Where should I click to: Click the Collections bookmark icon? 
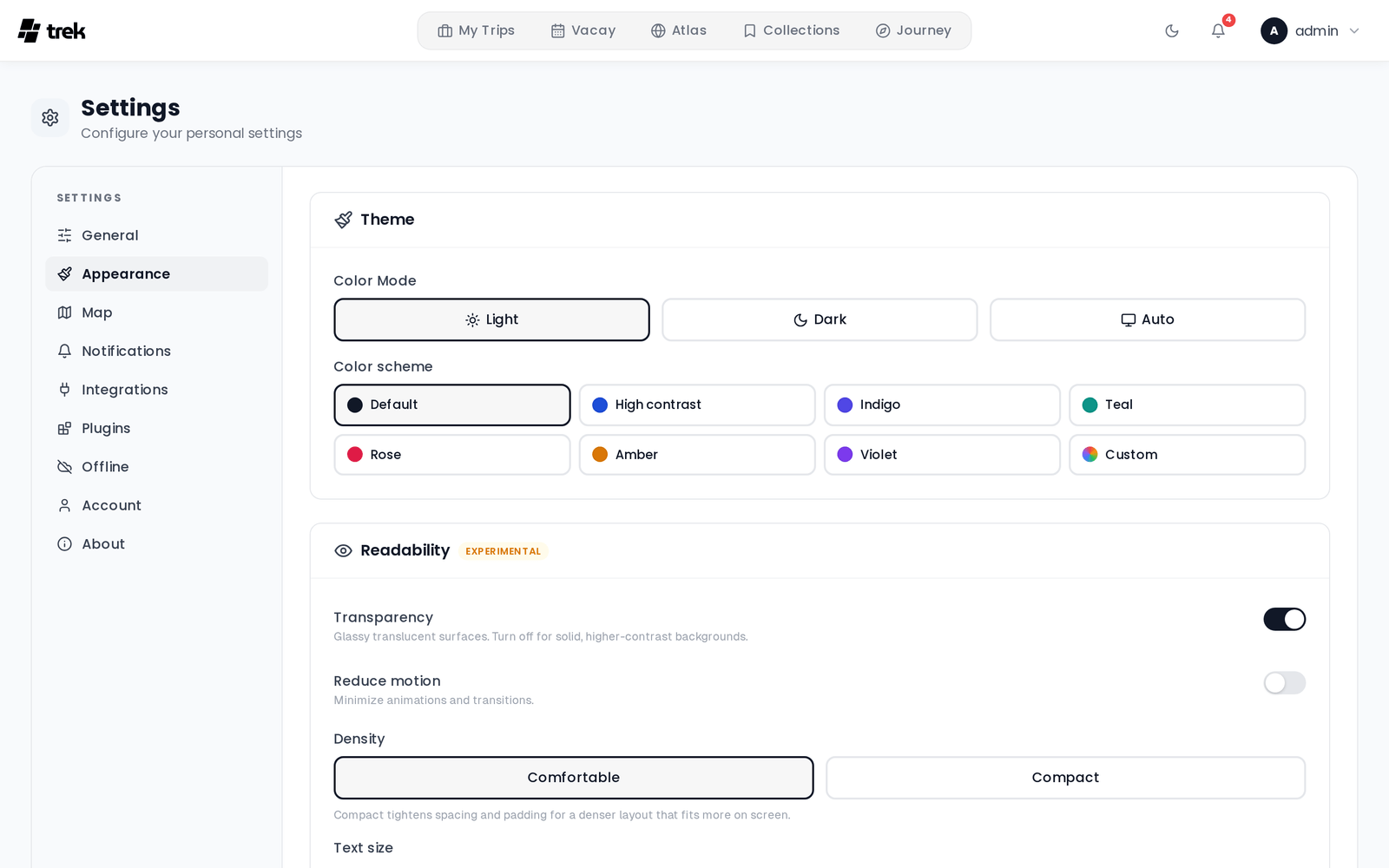(x=750, y=30)
